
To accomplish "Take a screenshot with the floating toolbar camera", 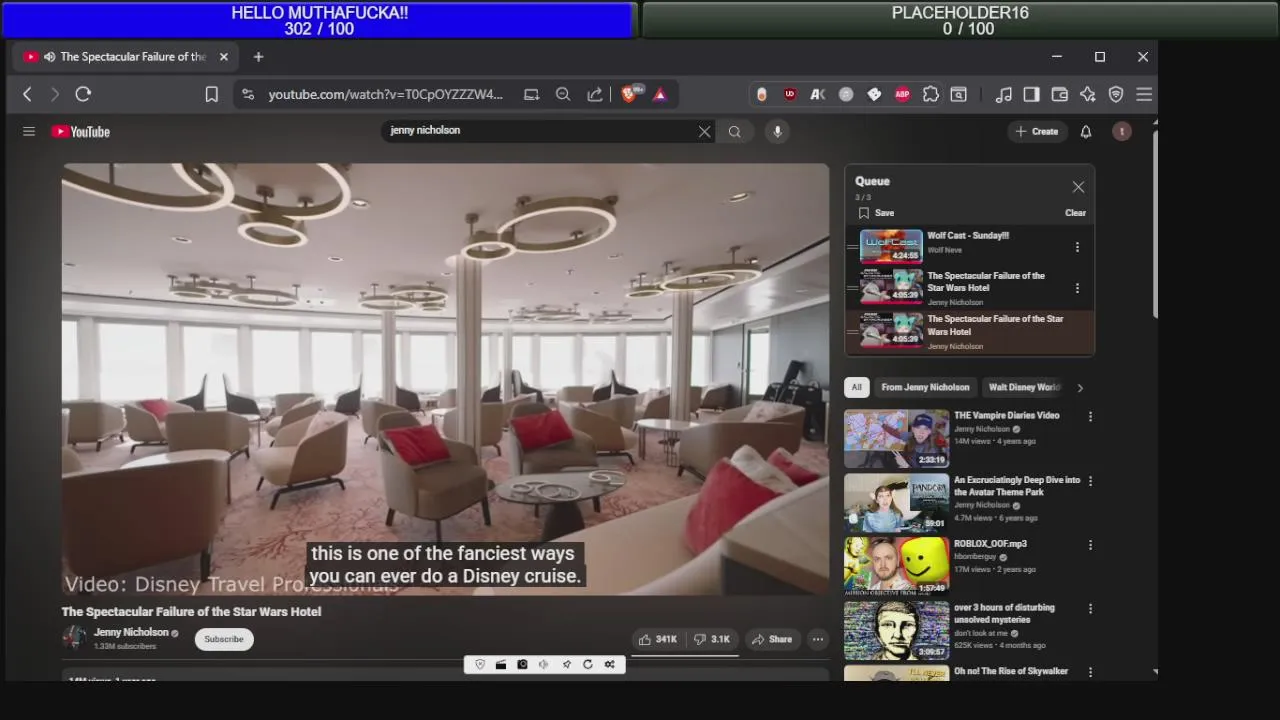I will (x=522, y=664).
